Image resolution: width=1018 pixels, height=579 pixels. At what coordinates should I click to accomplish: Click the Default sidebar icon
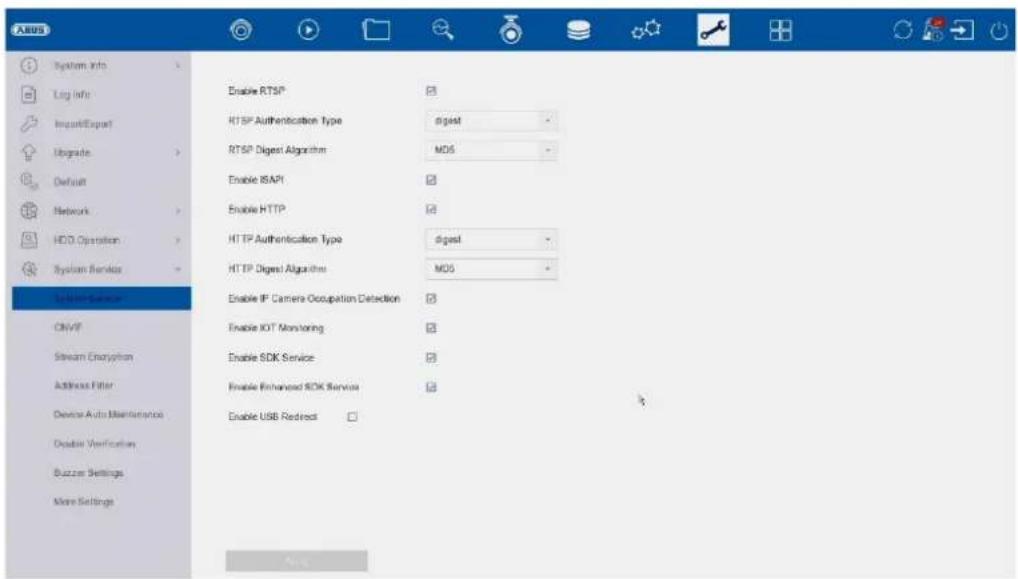coord(29,182)
